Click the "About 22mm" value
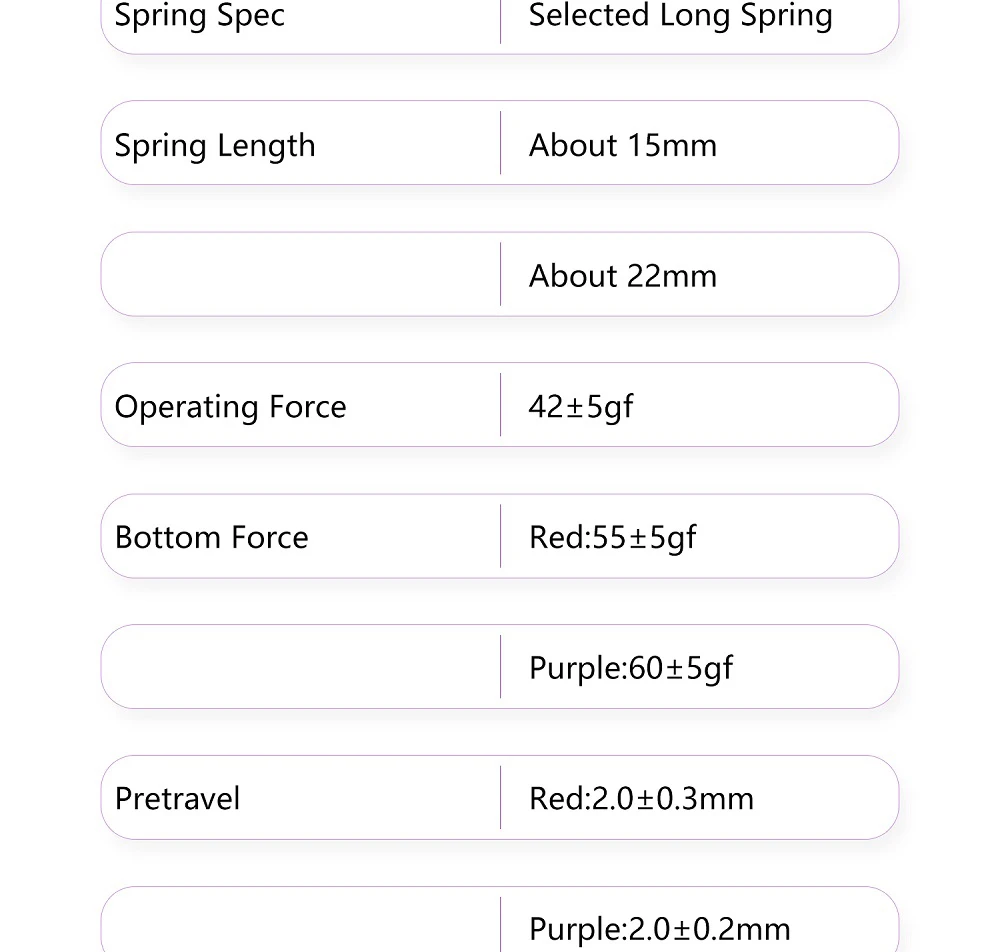Screen dimensions: 1000x952 (622, 276)
